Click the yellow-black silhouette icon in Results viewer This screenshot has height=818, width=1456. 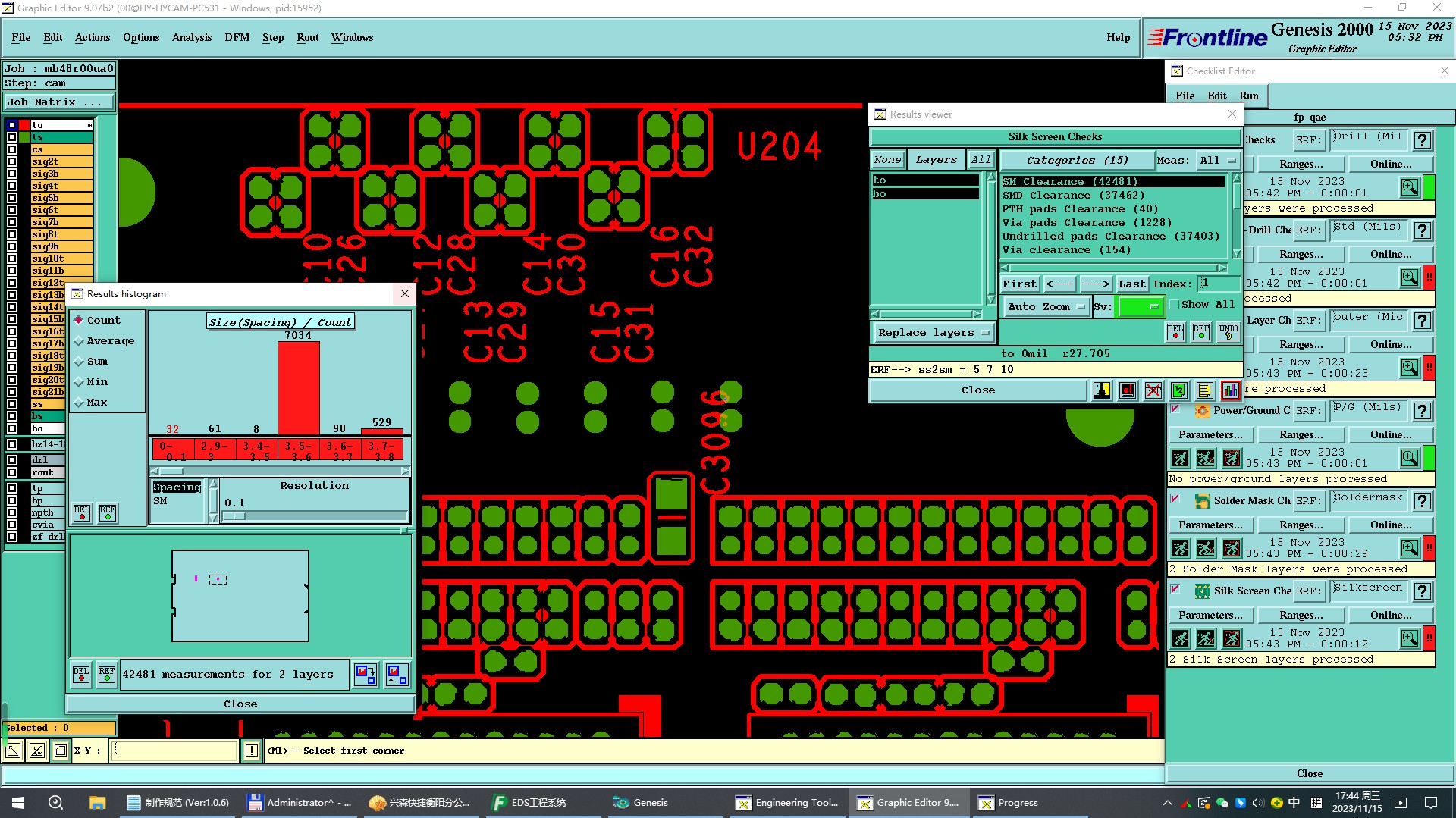[1102, 390]
